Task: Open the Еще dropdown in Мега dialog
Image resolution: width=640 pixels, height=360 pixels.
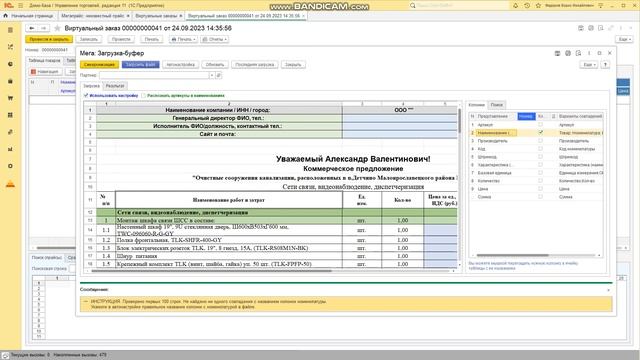Action: [589, 64]
